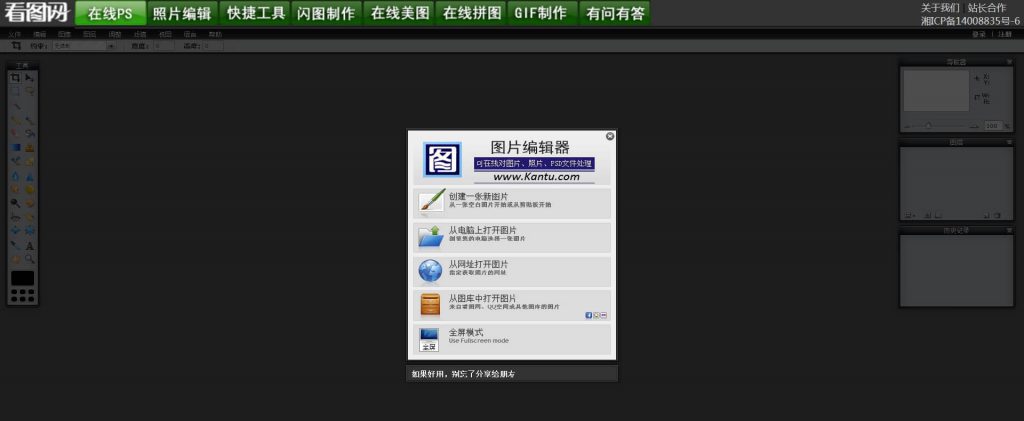
Task: Open the layers panel menu arrow
Action: (1009, 142)
